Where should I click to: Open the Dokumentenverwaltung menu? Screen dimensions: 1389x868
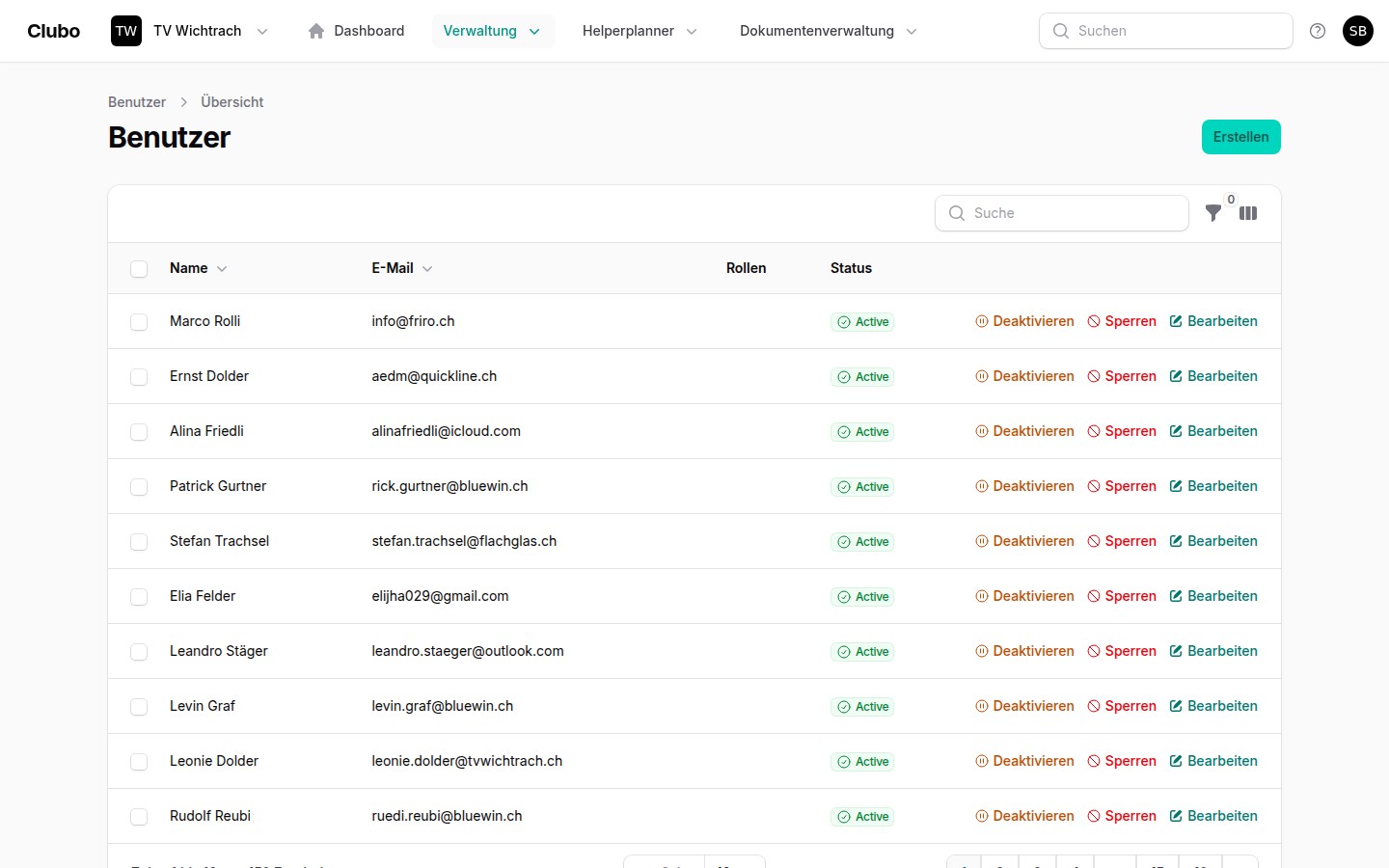(x=828, y=31)
